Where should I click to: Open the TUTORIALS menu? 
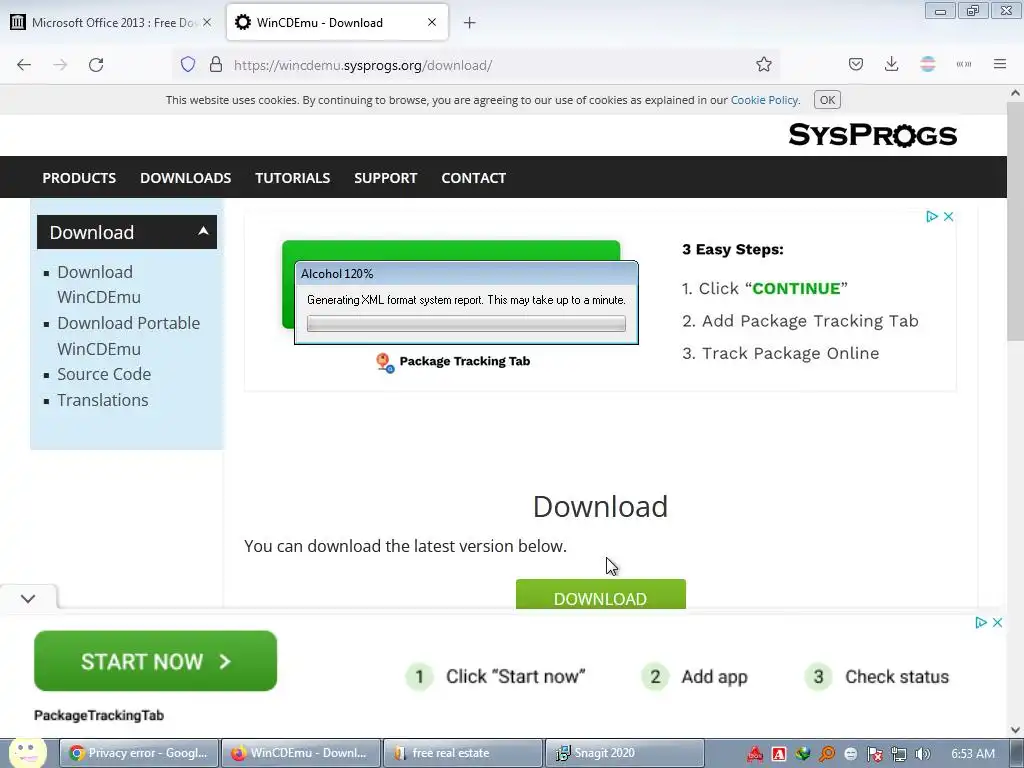point(293,178)
